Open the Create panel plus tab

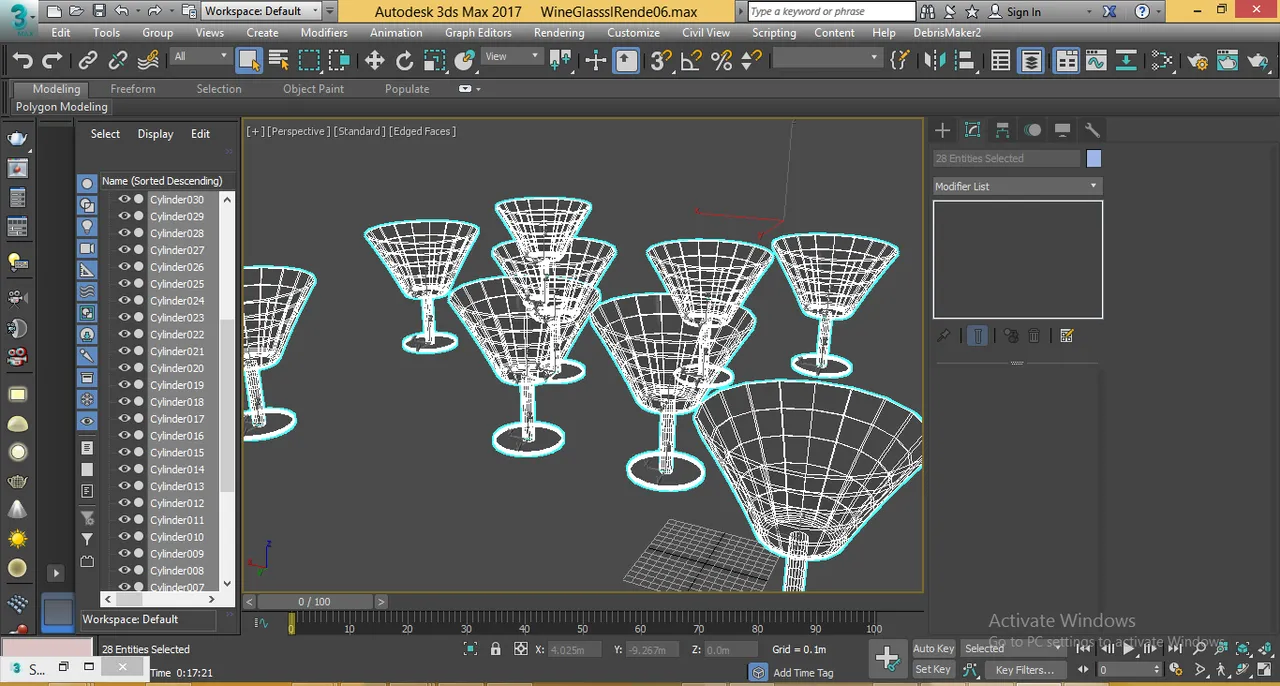coord(942,130)
